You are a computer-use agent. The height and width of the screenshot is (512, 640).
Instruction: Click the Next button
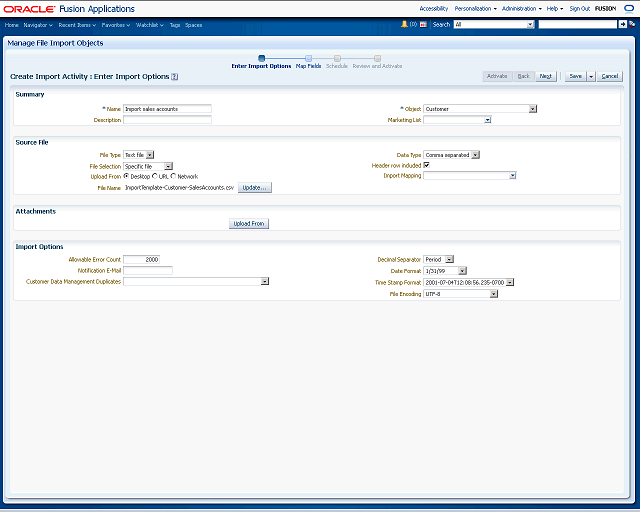coord(546,76)
